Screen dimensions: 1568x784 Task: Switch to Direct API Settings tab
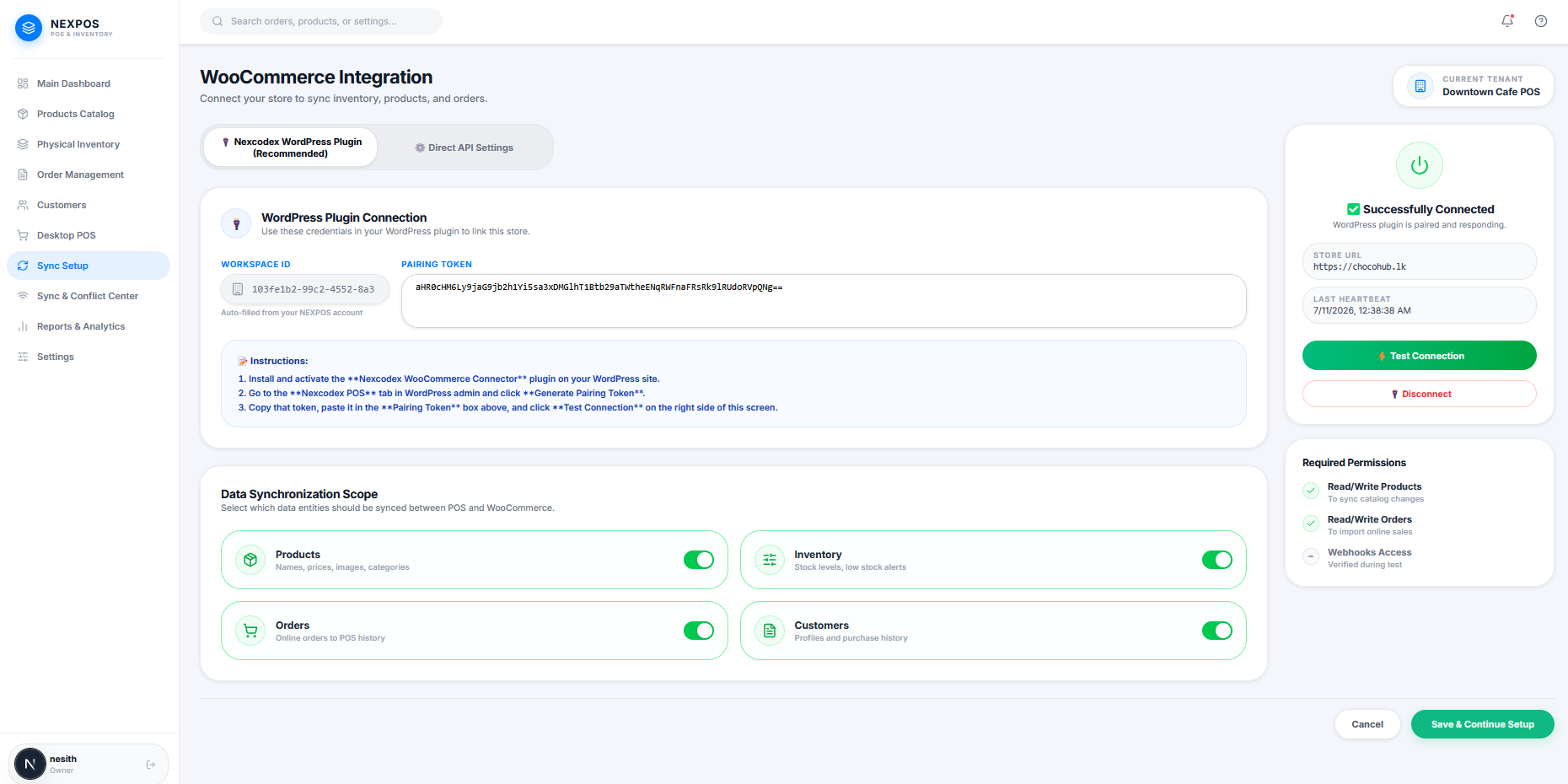tap(464, 148)
